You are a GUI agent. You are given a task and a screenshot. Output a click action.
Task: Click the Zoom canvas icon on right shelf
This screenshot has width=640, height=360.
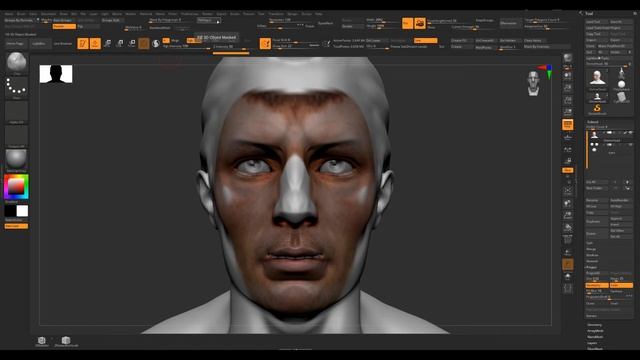568,87
